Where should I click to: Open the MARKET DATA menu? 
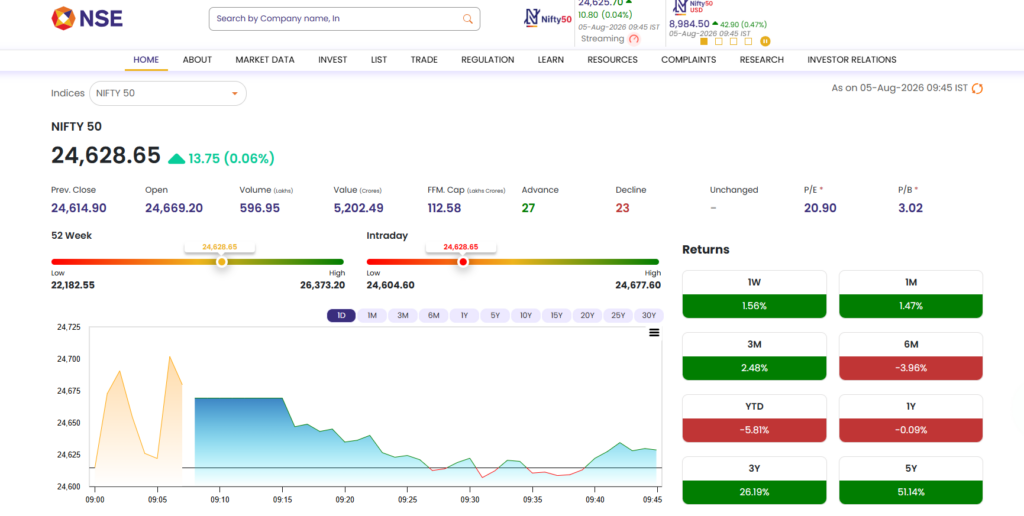264,59
